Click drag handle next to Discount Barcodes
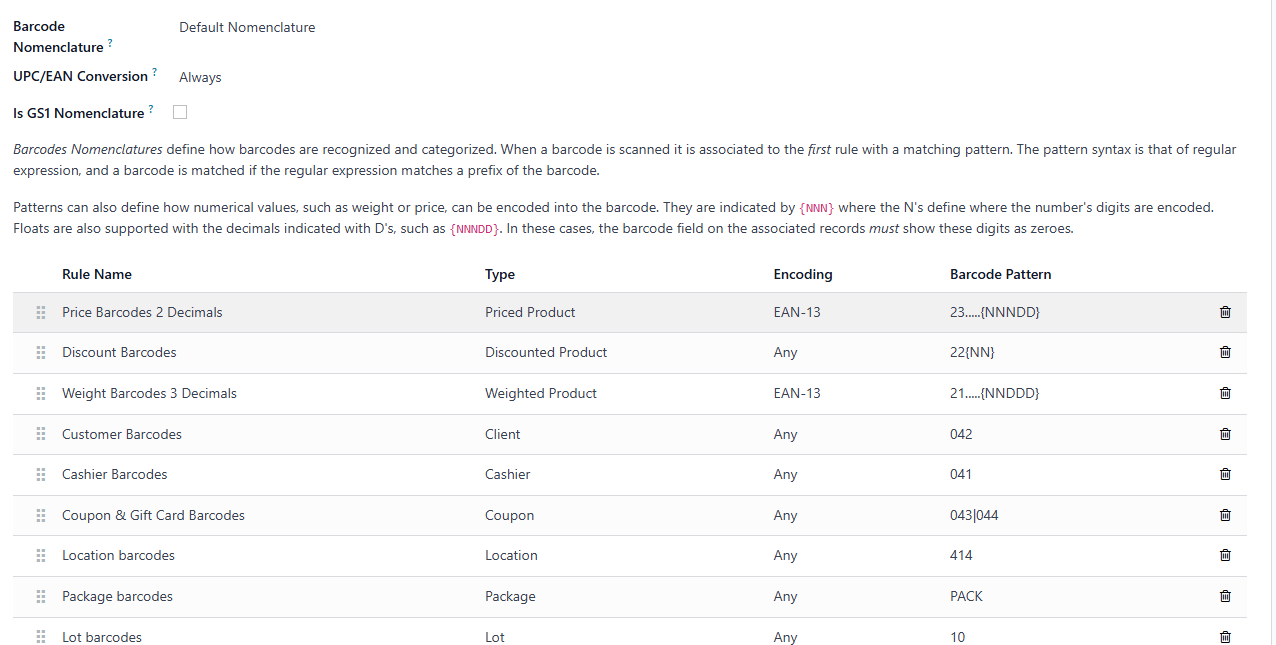1276x645 pixels. click(41, 352)
